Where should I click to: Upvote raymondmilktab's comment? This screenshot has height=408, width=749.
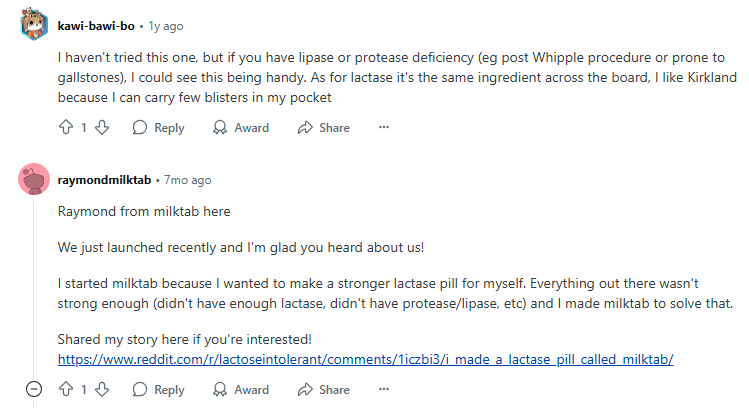(x=67, y=389)
